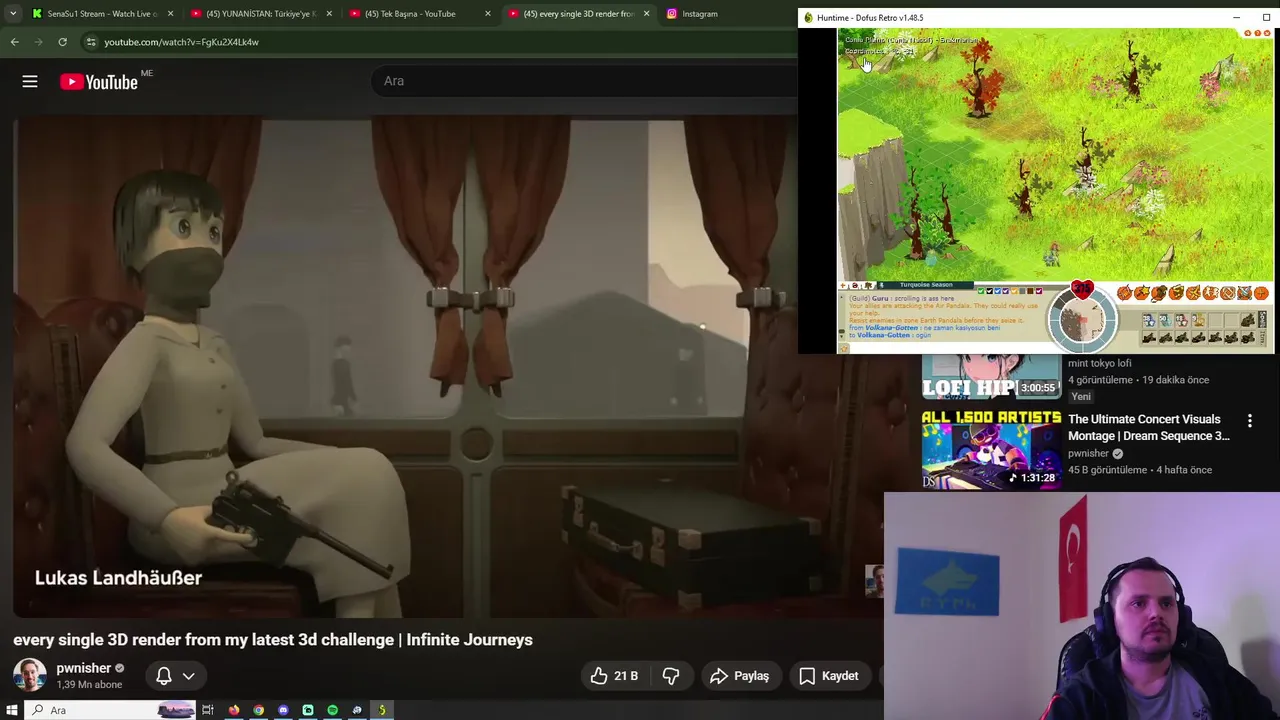Toggle the notification bell for pwnisher
The image size is (1280, 720).
pos(164,676)
